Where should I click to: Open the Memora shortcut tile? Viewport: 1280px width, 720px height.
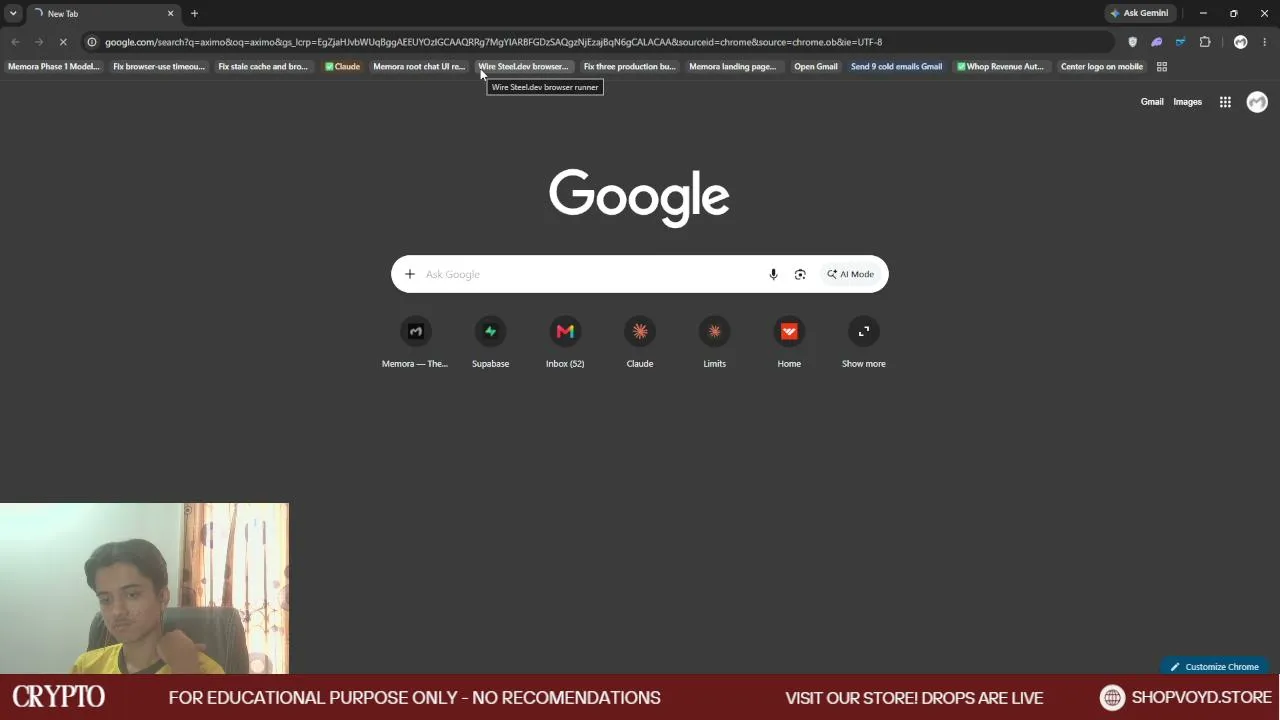(x=415, y=343)
